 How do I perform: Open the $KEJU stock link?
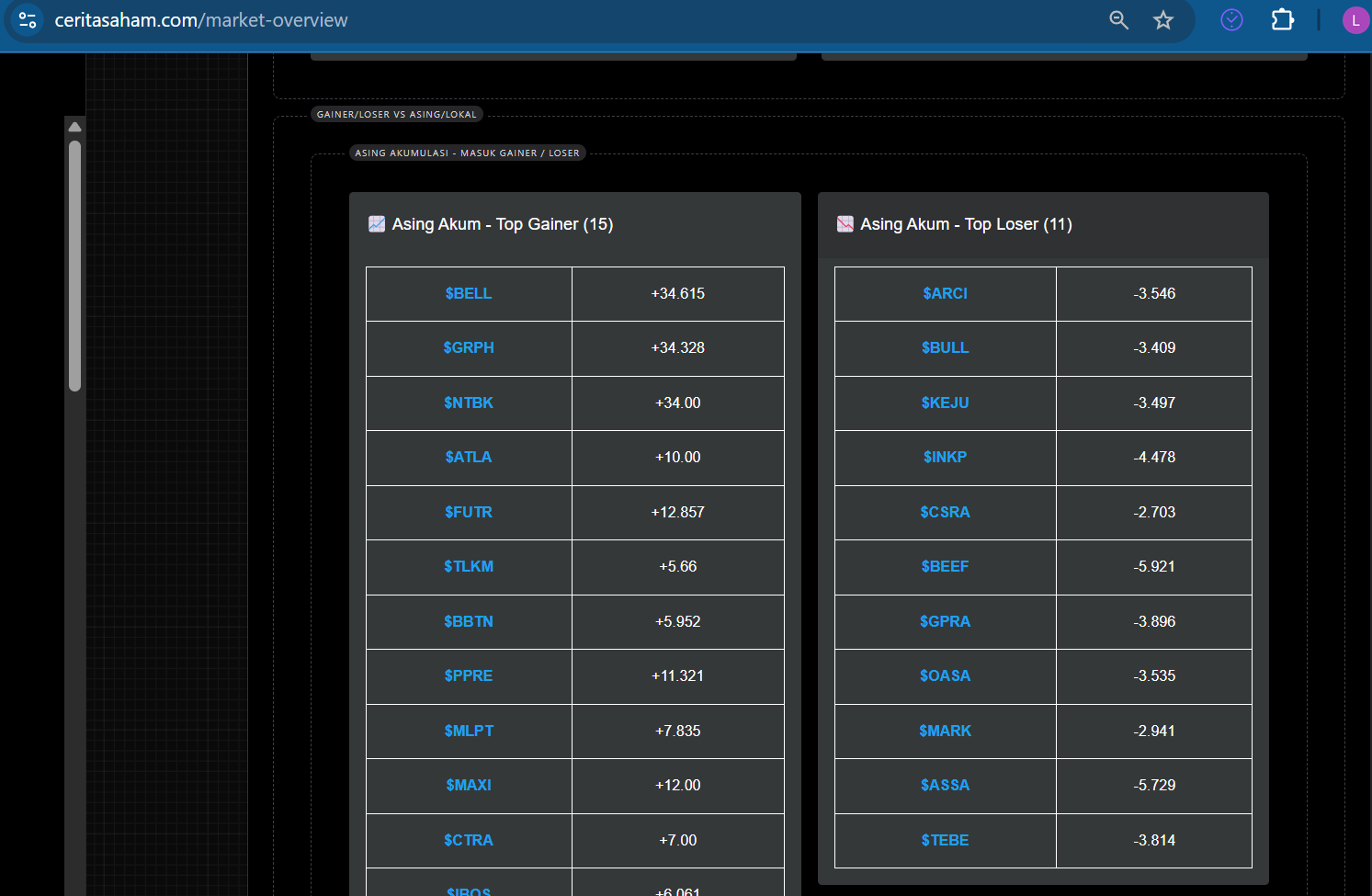pyautogui.click(x=946, y=403)
